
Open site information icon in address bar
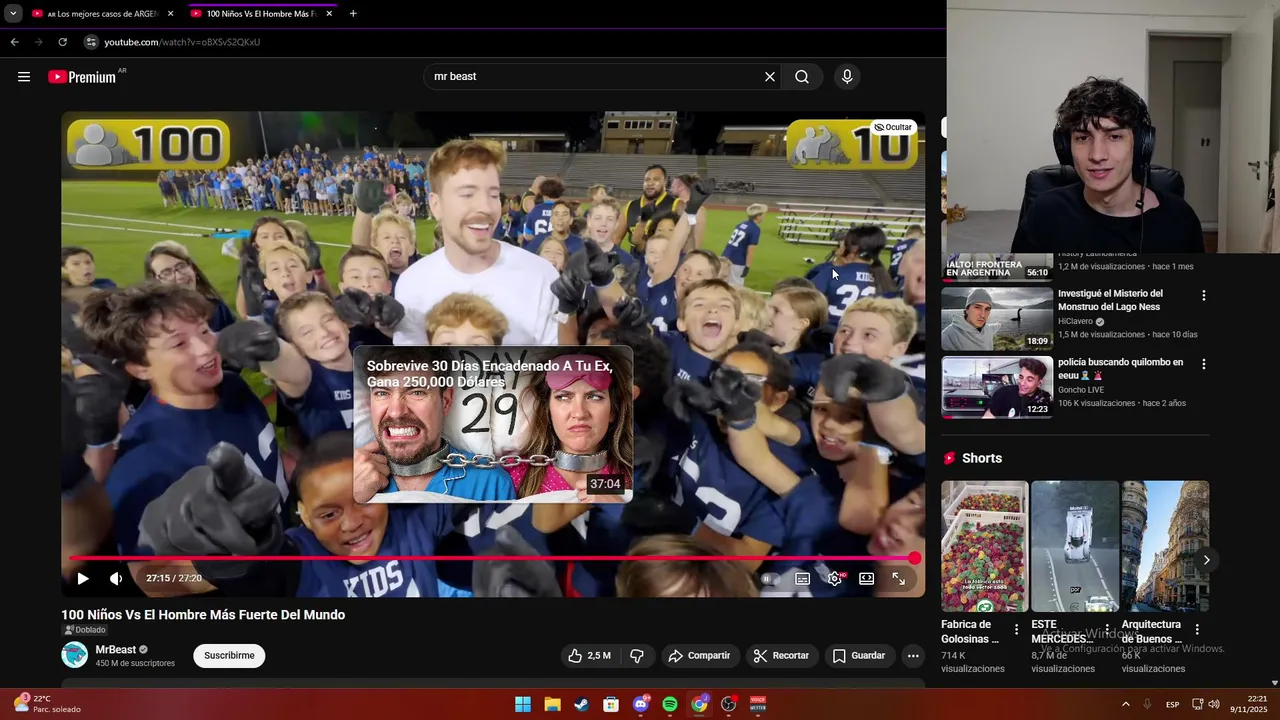click(x=91, y=42)
